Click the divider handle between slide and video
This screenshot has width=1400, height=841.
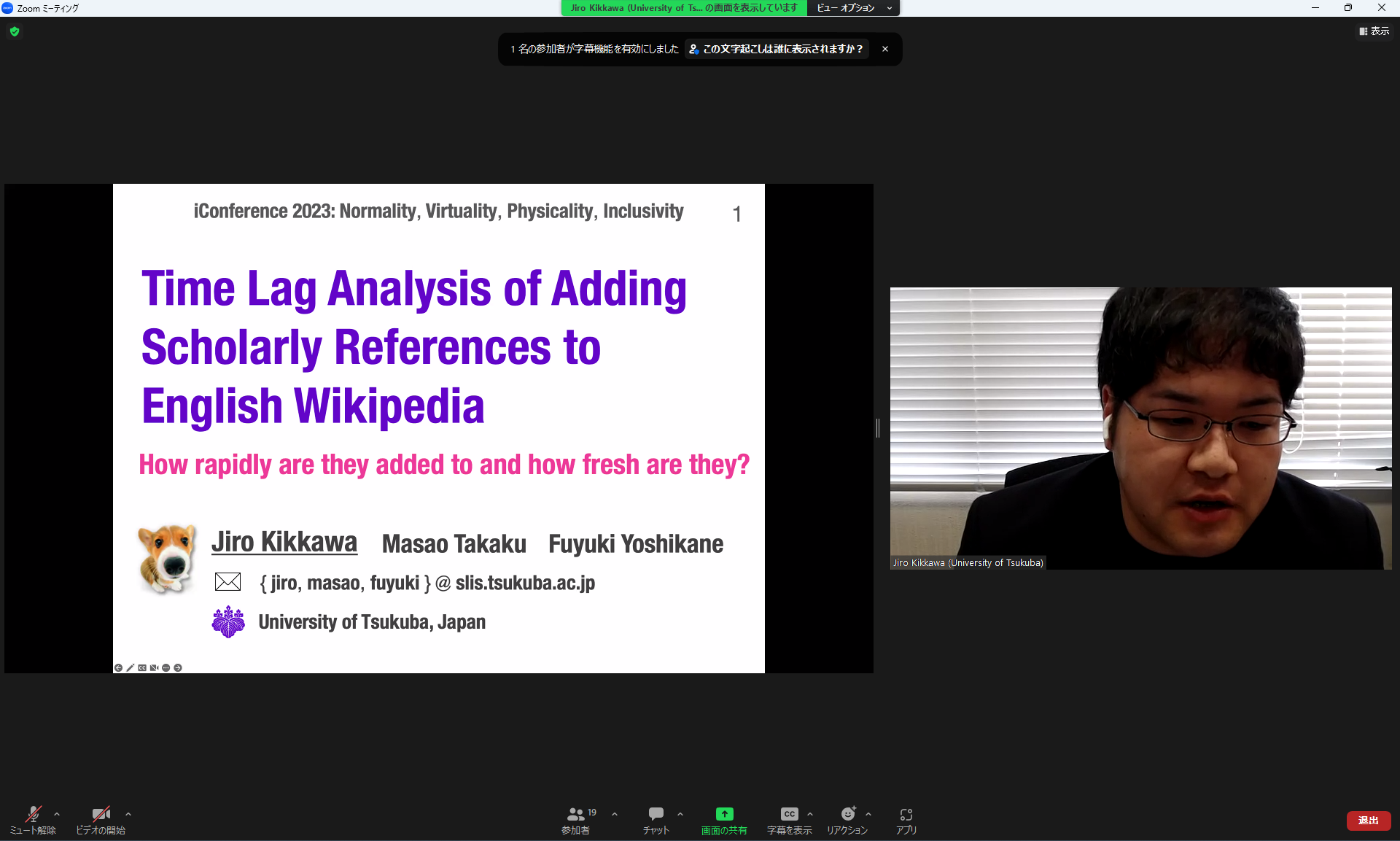pyautogui.click(x=878, y=428)
